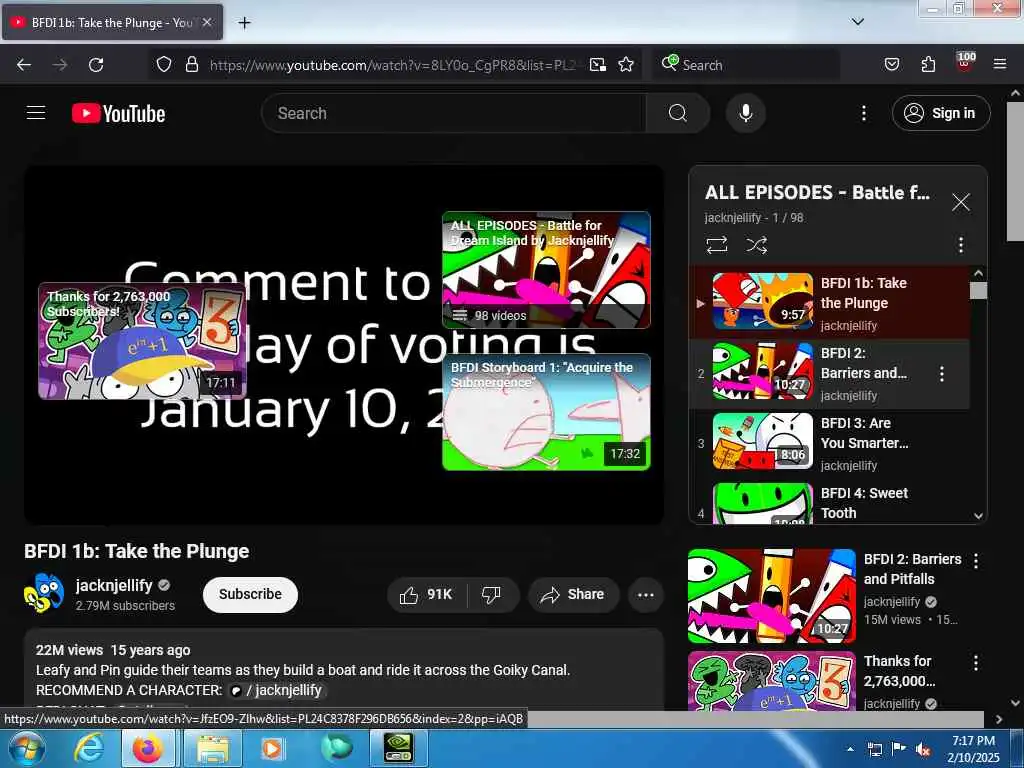1024x768 pixels.
Task: Open options for recommended BFDI 2 video
Action: coord(976,560)
